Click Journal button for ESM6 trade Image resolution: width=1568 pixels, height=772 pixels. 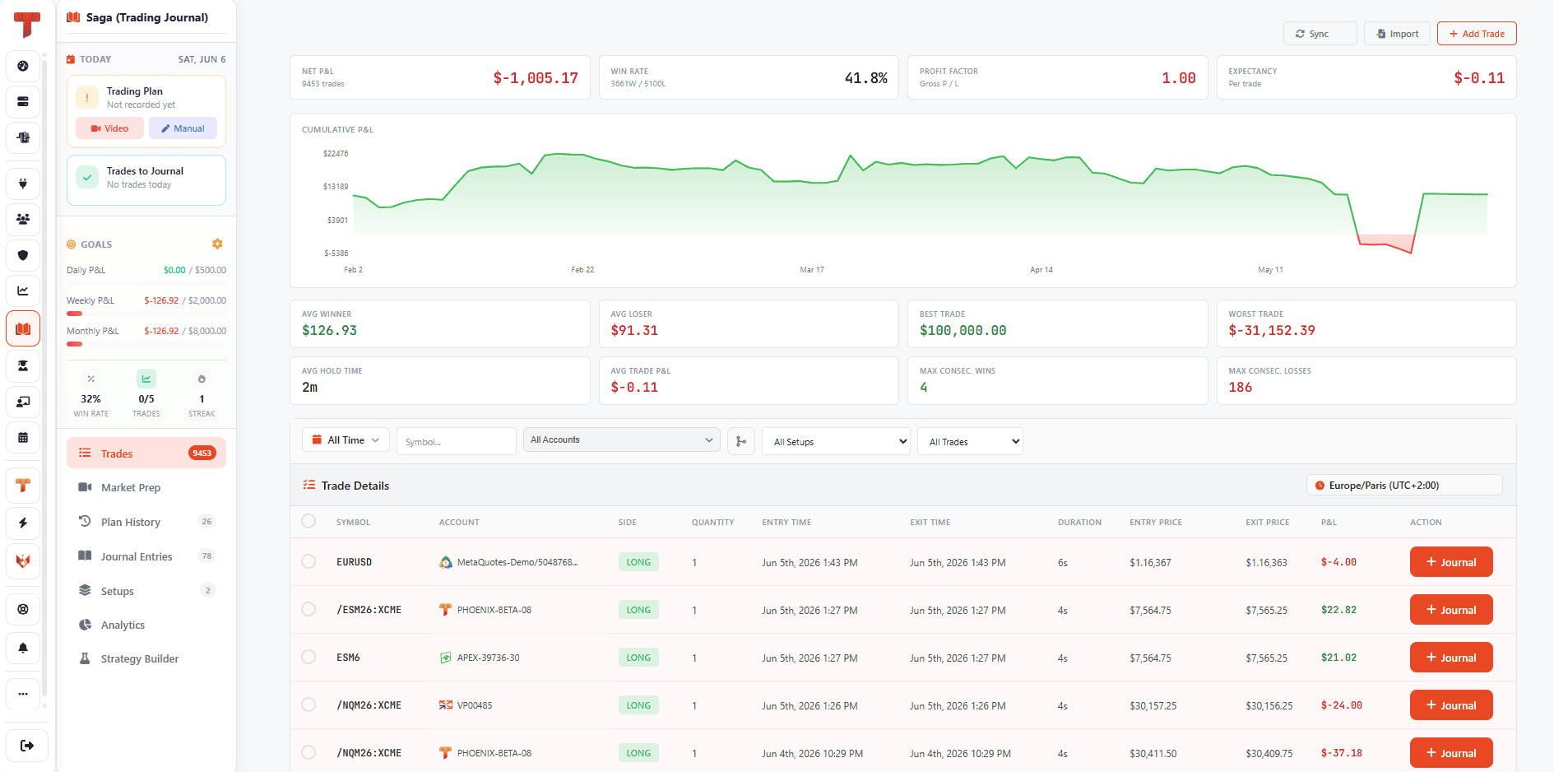(x=1451, y=658)
